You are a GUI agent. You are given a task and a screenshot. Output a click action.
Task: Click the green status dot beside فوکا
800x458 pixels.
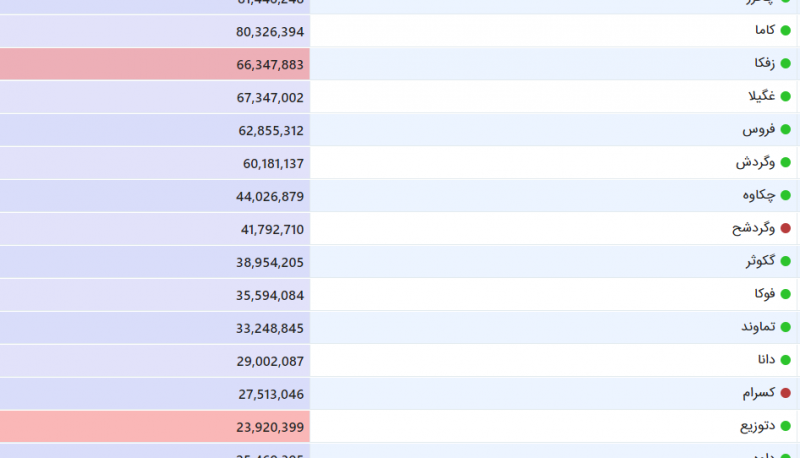pyautogui.click(x=786, y=294)
